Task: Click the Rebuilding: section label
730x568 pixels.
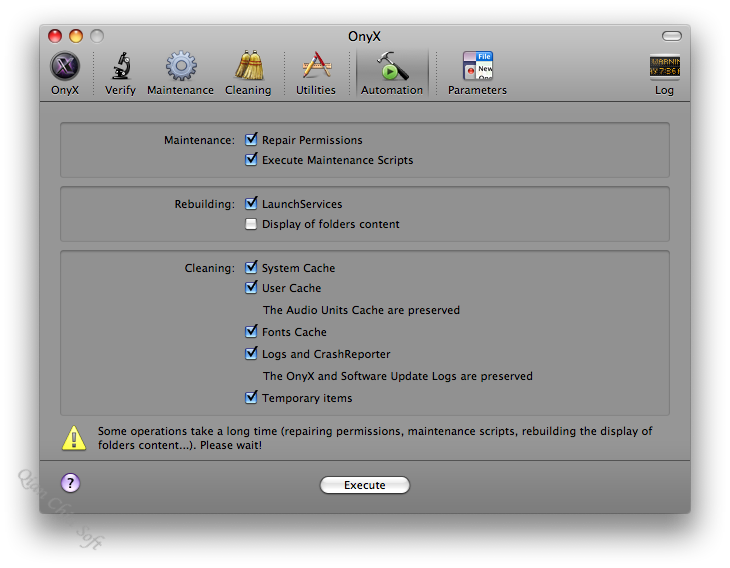Action: coord(204,204)
